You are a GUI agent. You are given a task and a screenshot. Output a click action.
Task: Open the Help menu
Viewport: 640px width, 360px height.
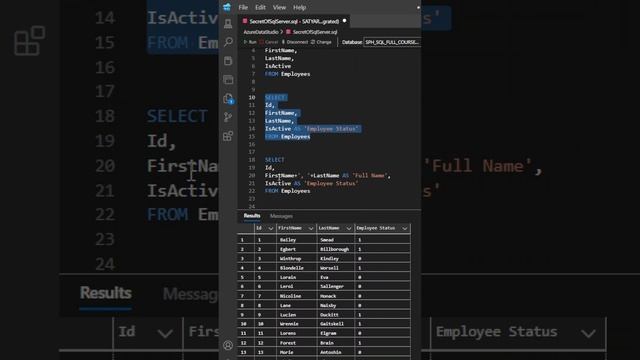coord(299,7)
